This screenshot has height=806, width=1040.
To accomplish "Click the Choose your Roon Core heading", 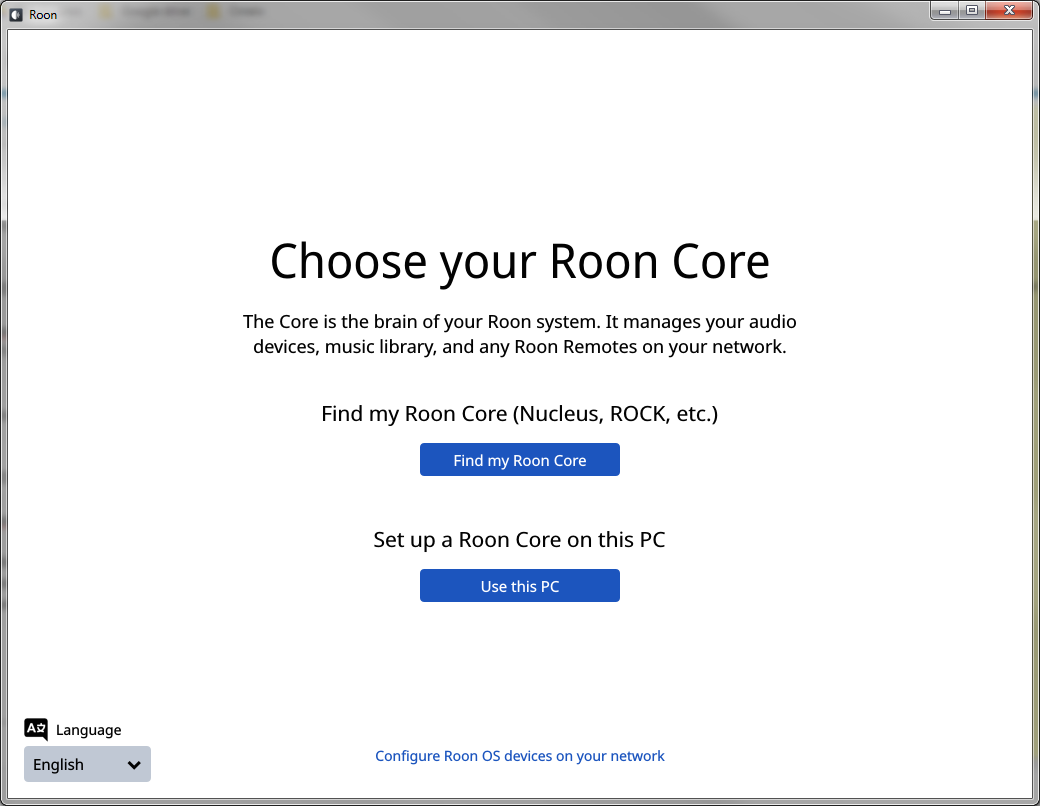I will [519, 261].
